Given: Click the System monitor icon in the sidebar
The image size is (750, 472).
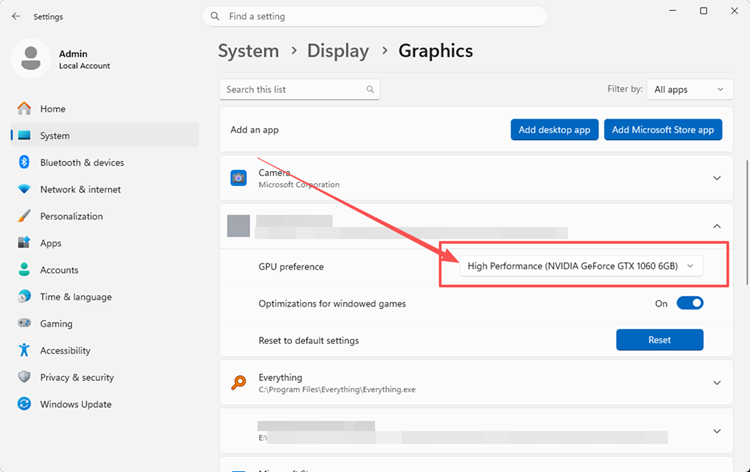Looking at the screenshot, I should tap(24, 135).
